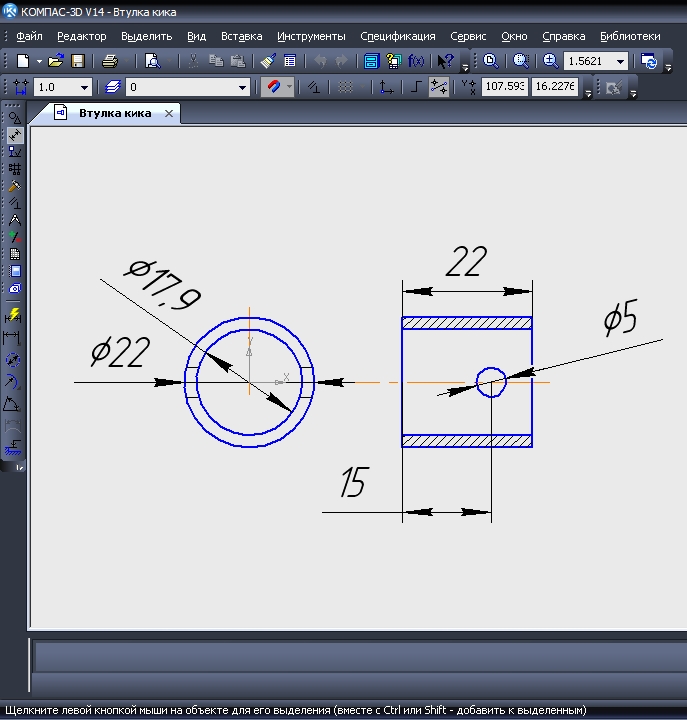
Task: Open the Measurements compass panel
Action: tap(15, 220)
